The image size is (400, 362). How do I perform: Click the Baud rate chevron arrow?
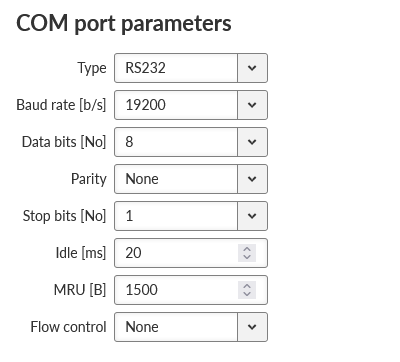pos(252,105)
